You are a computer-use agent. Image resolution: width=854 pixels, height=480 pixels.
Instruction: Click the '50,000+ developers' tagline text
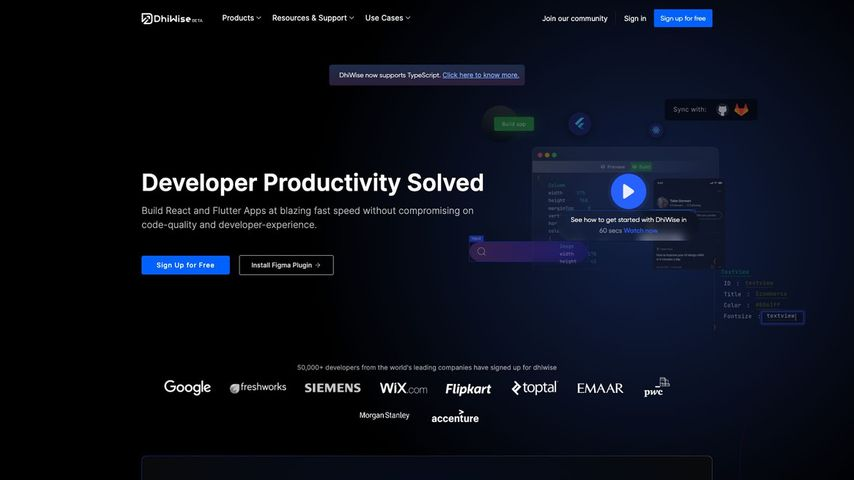click(426, 367)
